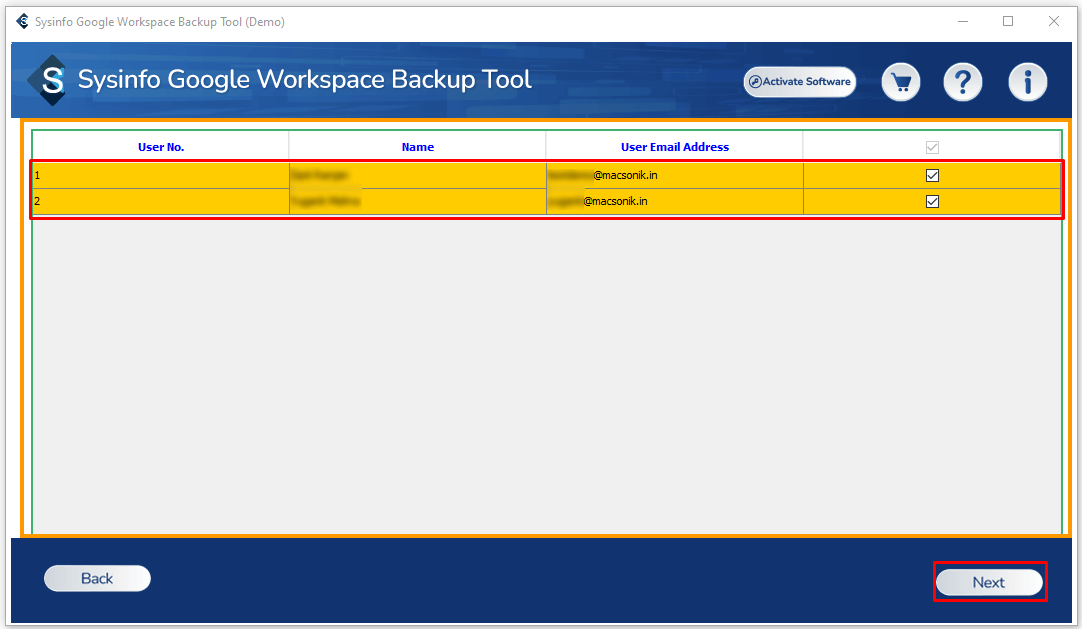Screen dimensions: 1082x629
Task: Select the second row's macsonik.in email cell
Action: tap(674, 201)
